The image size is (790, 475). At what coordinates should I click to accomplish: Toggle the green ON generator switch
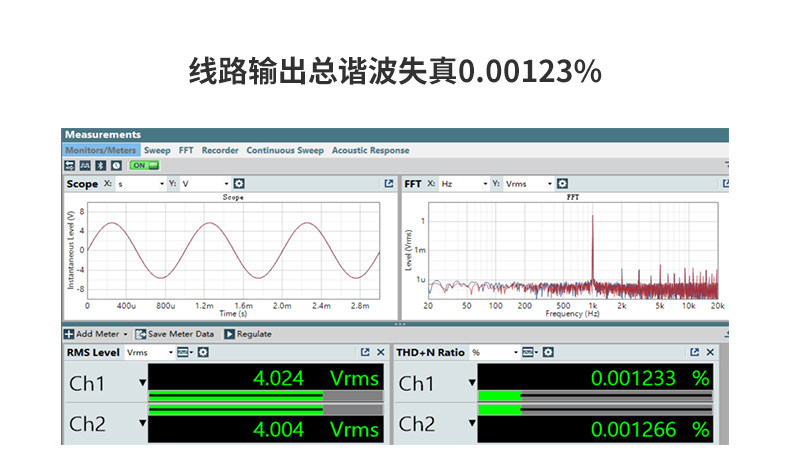tap(144, 165)
